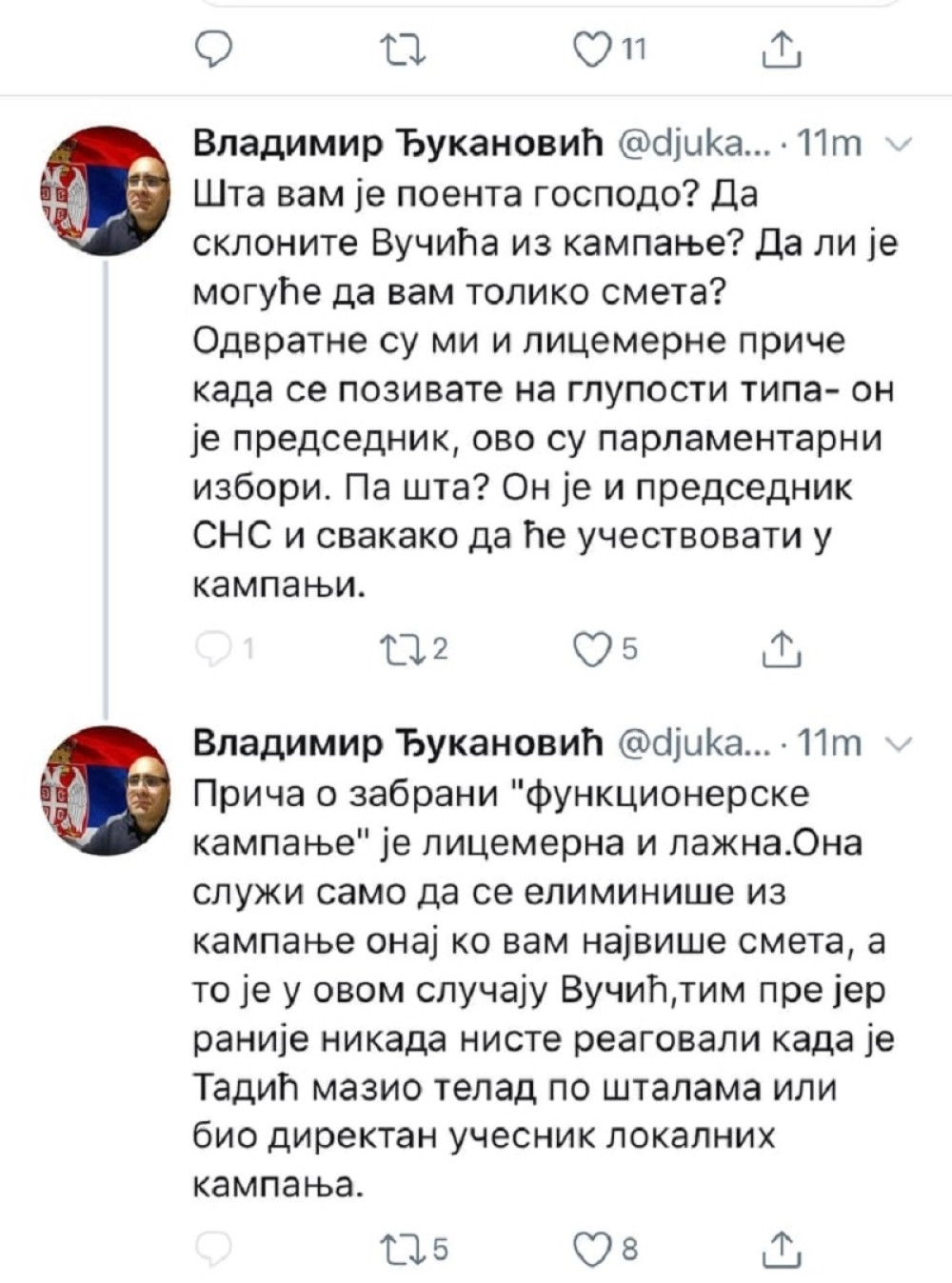The width and height of the screenshot is (952, 1283).
Task: Toggle the heart showing 5 likes
Action: pyautogui.click(x=594, y=649)
